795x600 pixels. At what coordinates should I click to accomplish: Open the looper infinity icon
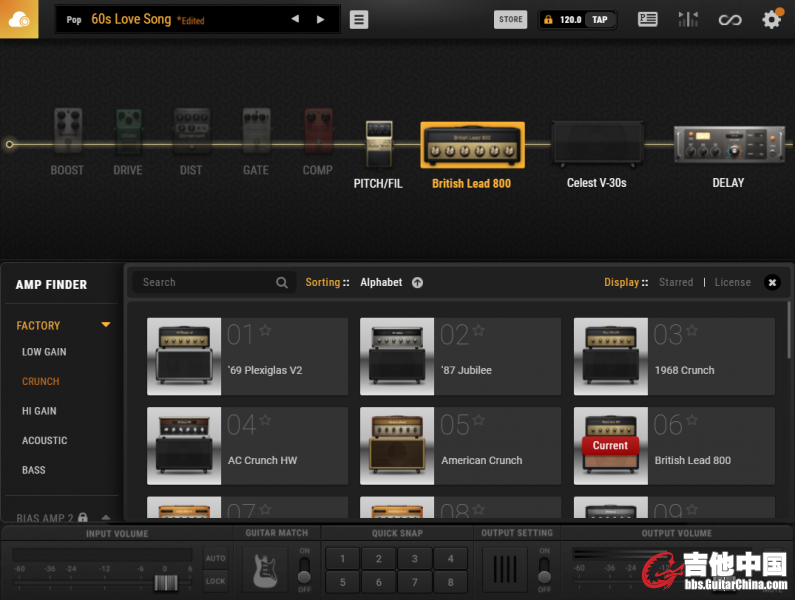tap(730, 20)
